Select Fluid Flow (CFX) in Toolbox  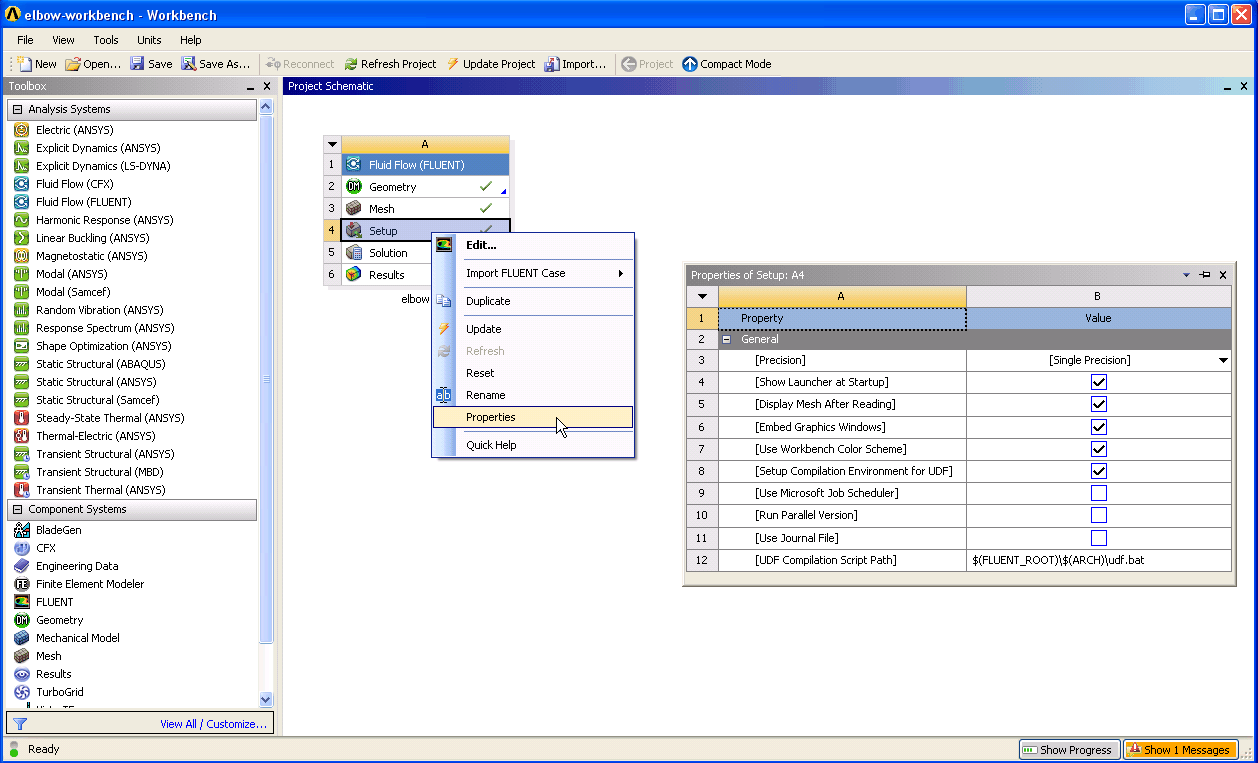[x=75, y=184]
